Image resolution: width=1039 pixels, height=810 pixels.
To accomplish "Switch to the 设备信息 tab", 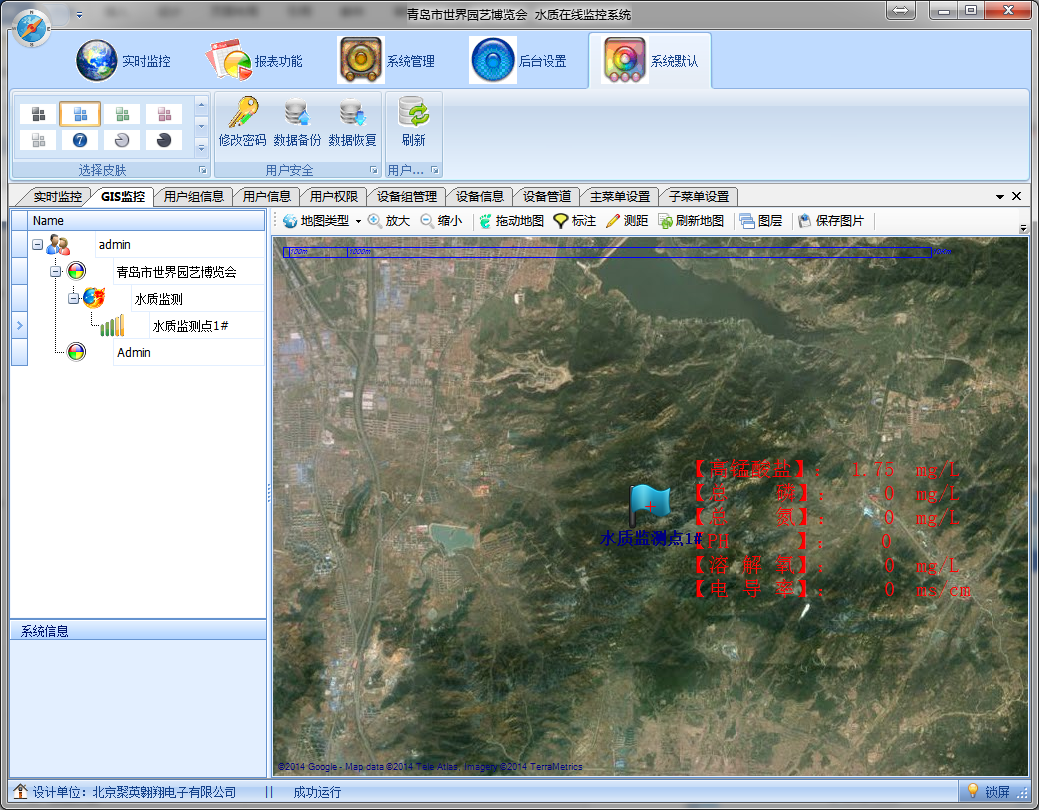I will click(481, 197).
